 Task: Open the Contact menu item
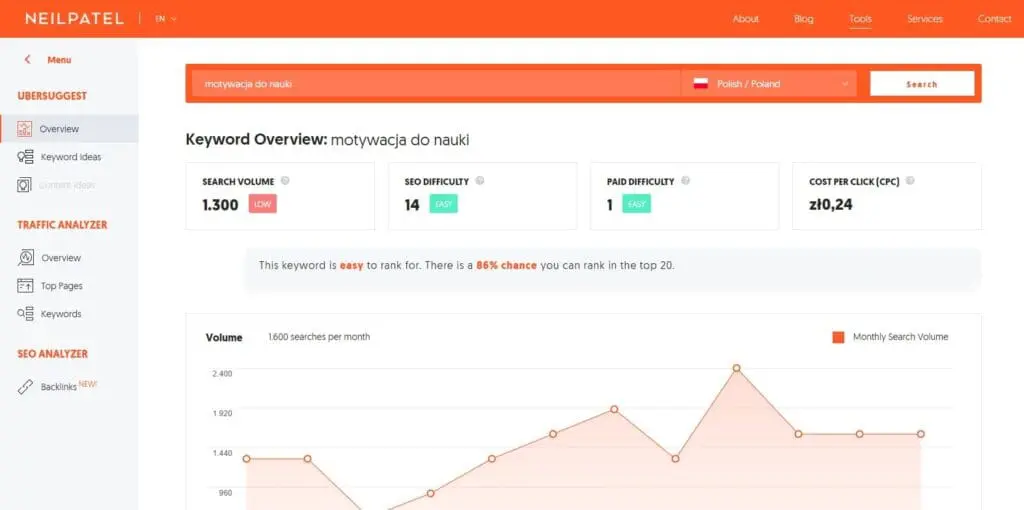994,19
